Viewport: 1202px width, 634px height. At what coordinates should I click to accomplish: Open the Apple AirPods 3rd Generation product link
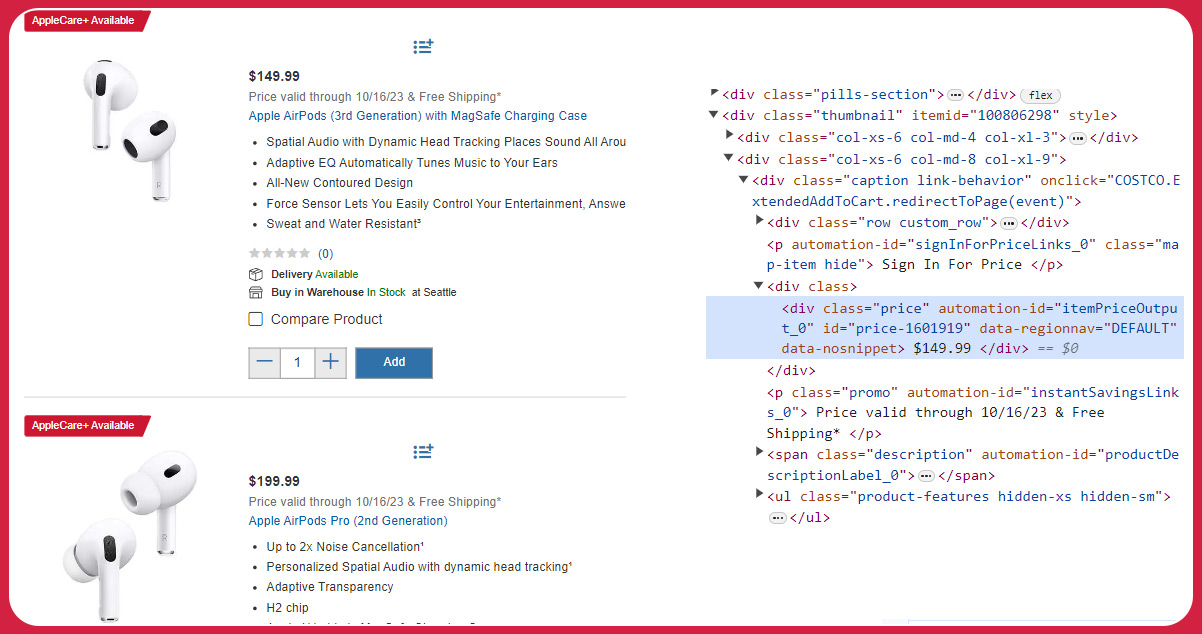(418, 115)
